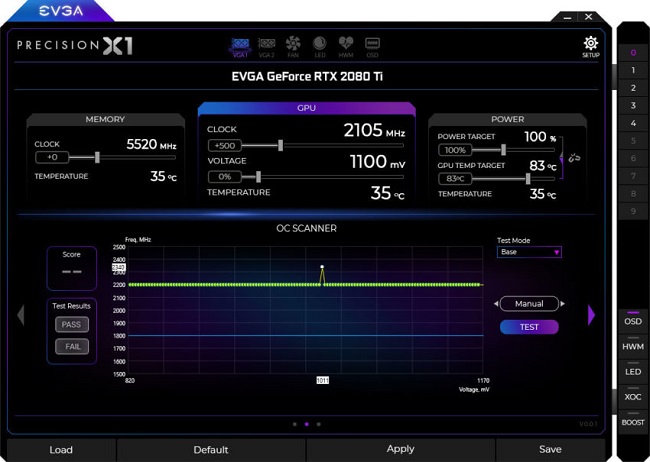Click the right arrow next to Manual
Image resolution: width=650 pixels, height=462 pixels.
tap(563, 304)
